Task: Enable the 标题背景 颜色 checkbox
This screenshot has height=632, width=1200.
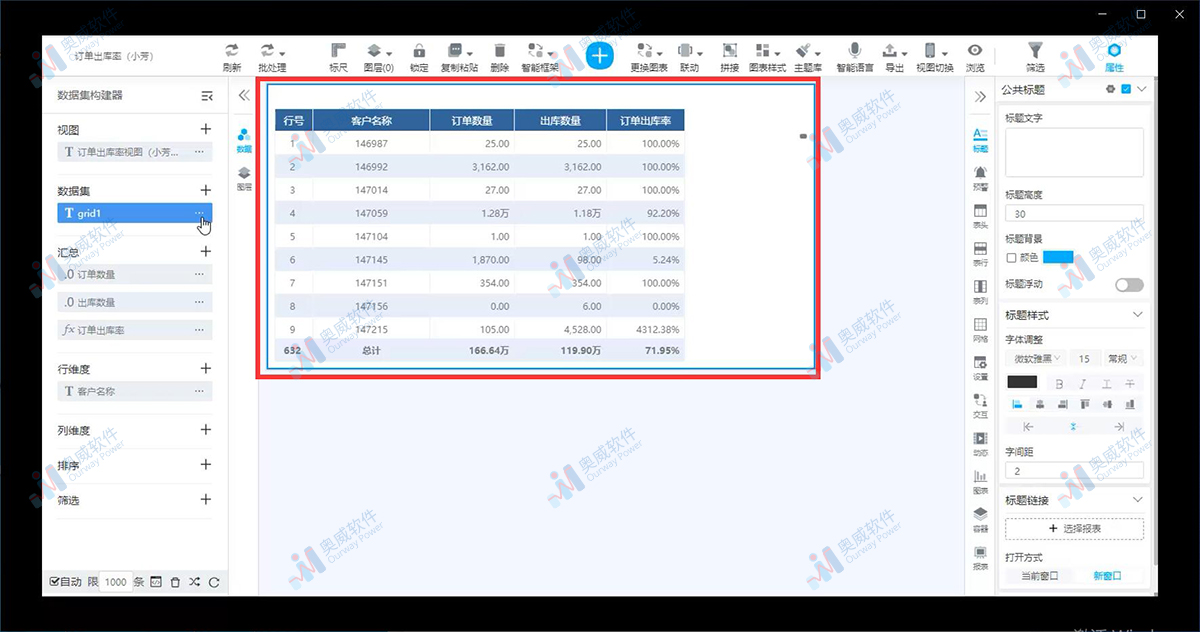Action: click(x=1011, y=258)
